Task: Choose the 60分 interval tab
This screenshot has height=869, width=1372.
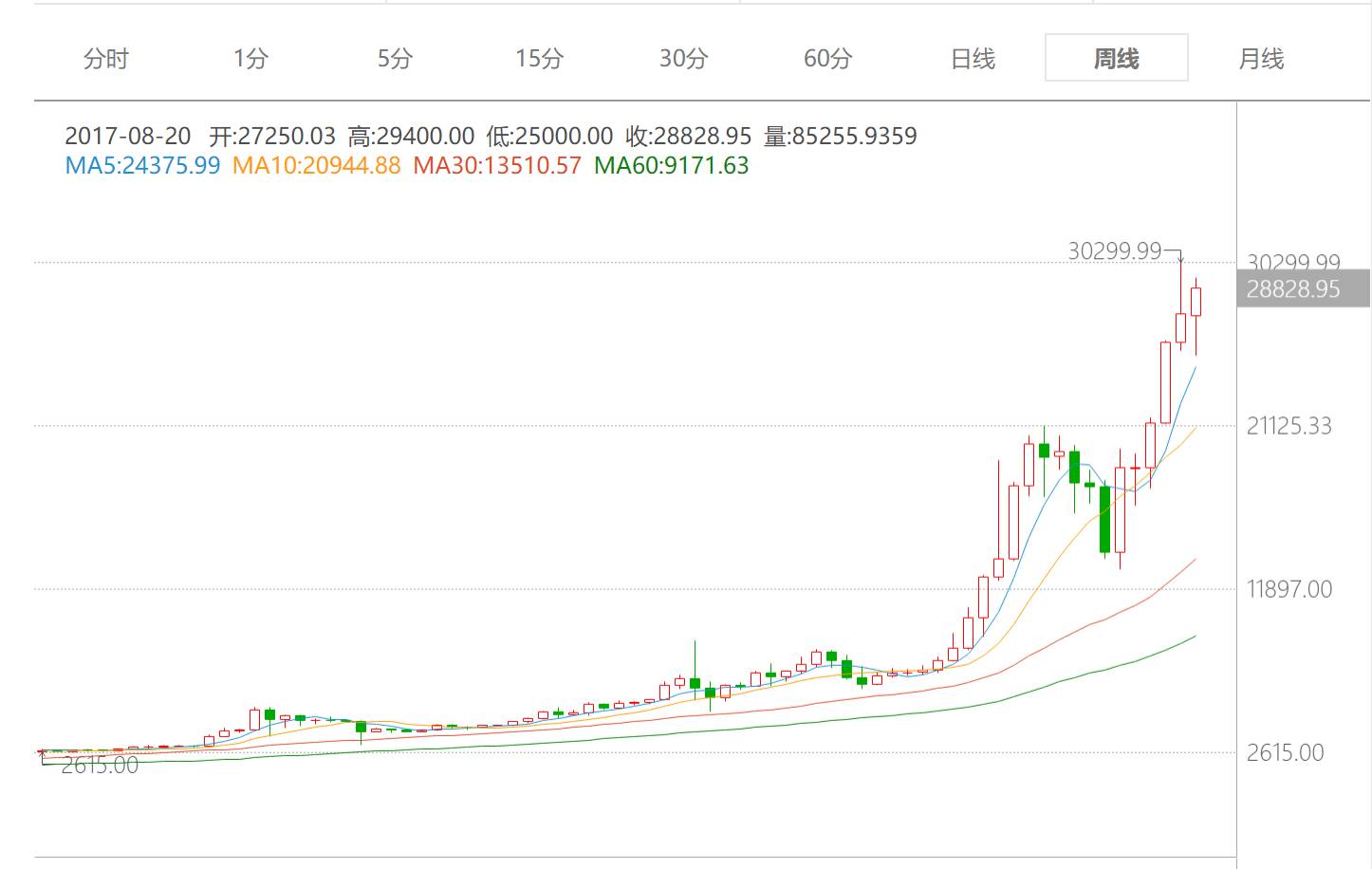Action: [827, 59]
